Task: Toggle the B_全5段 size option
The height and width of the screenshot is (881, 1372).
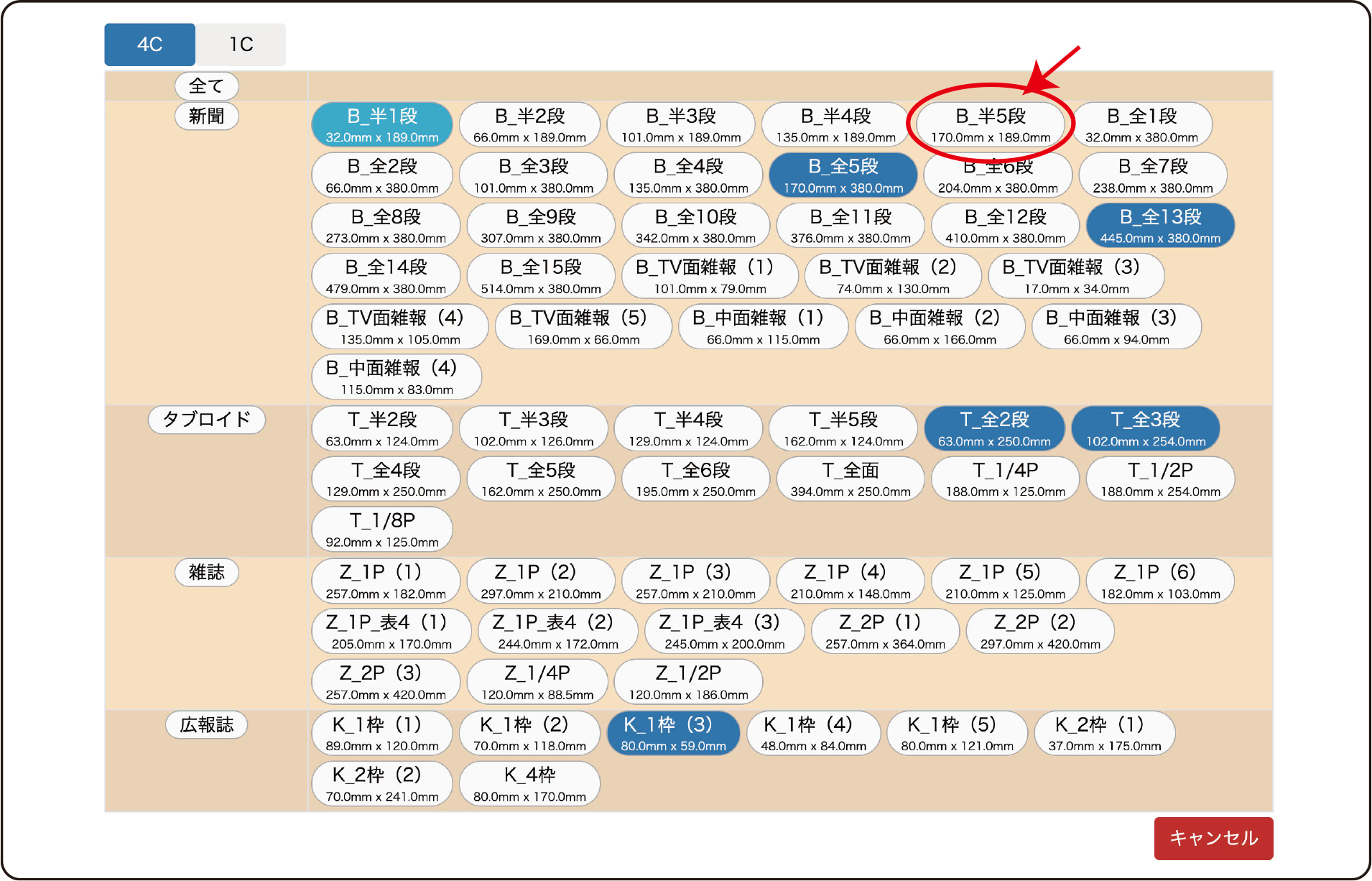Action: click(x=843, y=175)
